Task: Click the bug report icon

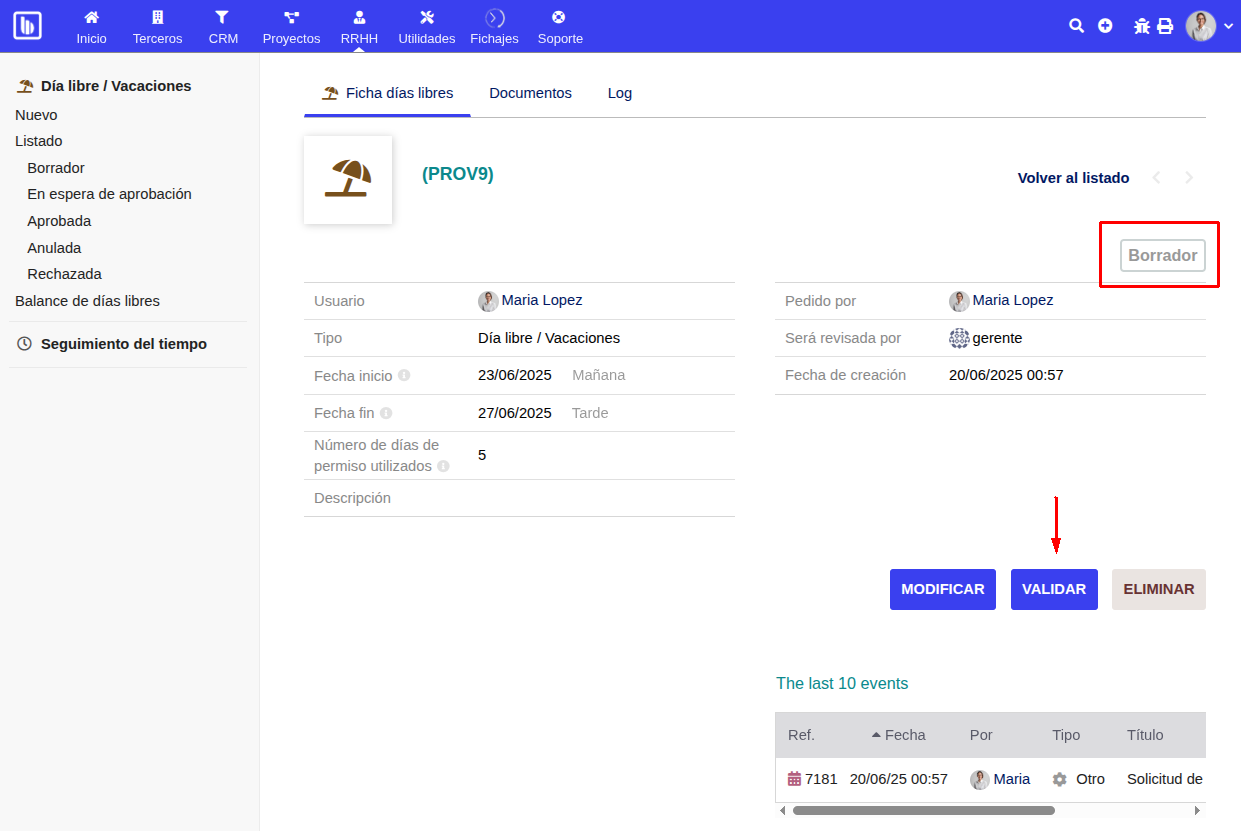Action: pos(1142,26)
